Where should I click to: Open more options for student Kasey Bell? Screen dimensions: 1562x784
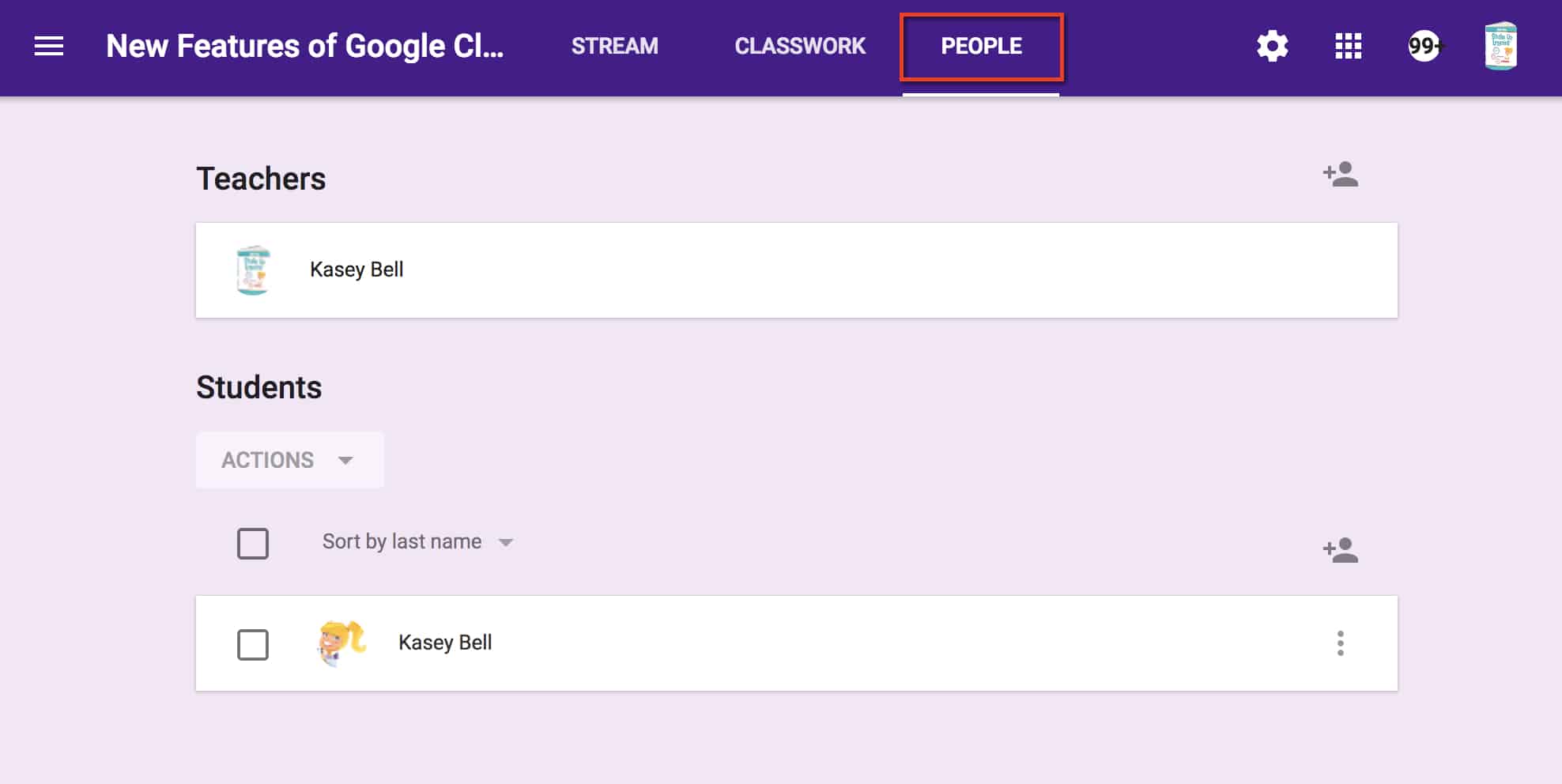(1340, 643)
